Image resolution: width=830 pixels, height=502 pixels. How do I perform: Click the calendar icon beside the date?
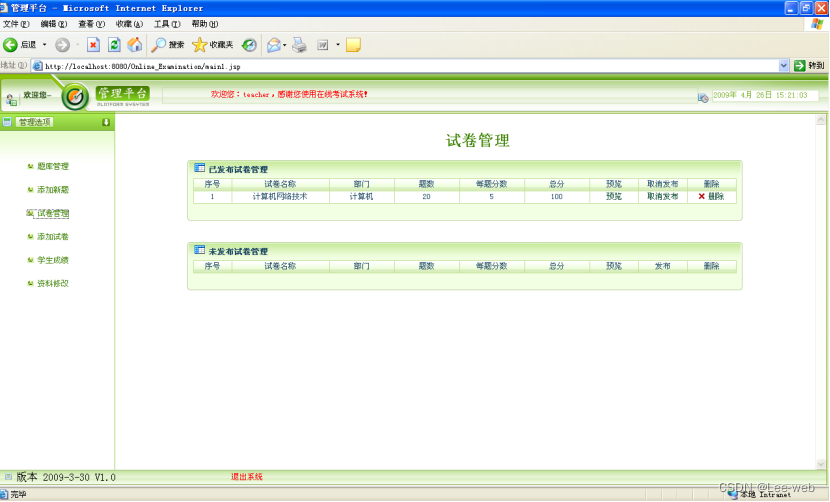coord(703,97)
